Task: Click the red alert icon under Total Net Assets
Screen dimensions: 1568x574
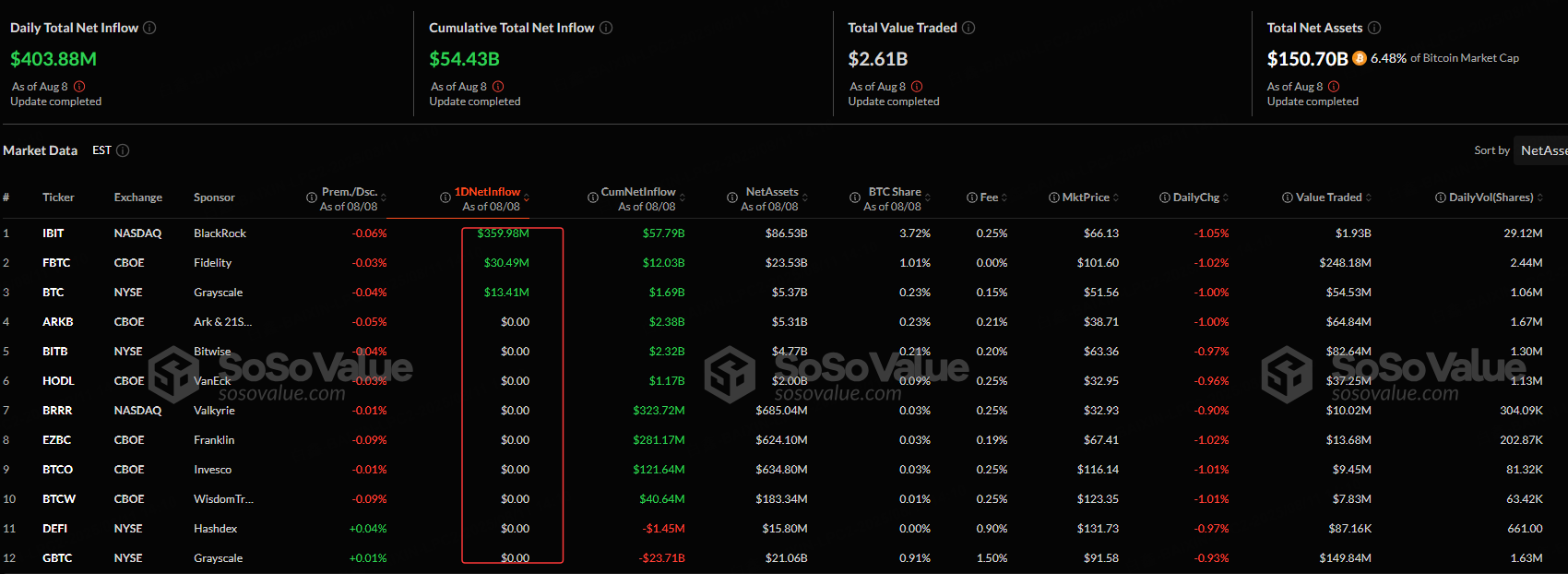Action: click(1334, 87)
